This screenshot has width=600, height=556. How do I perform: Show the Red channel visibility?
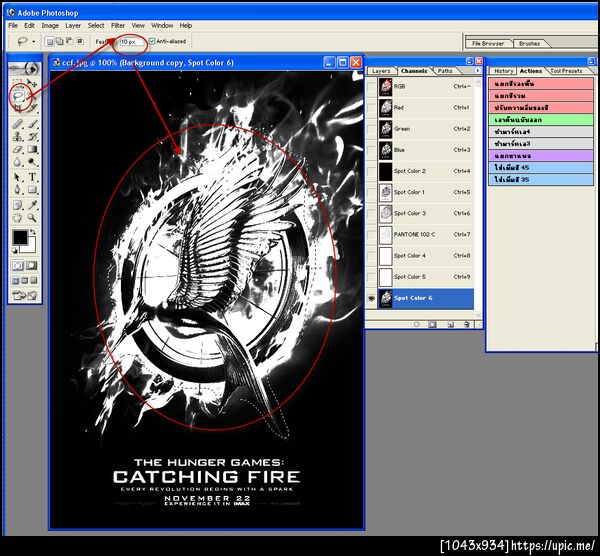click(371, 108)
